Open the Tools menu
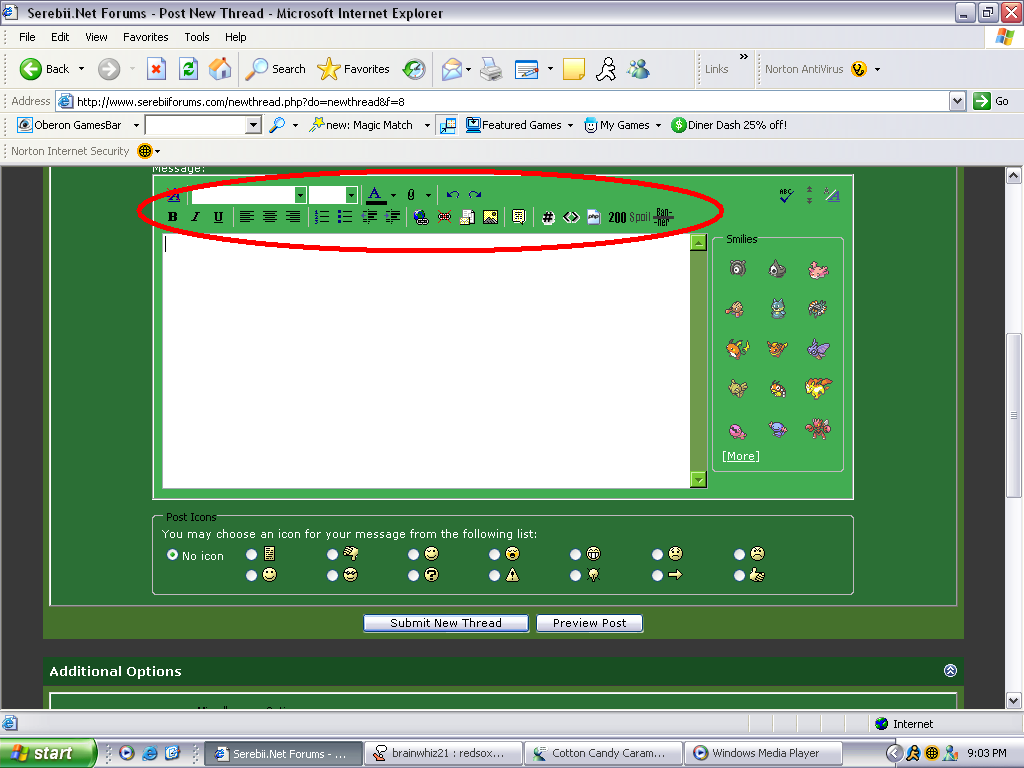 pos(197,37)
